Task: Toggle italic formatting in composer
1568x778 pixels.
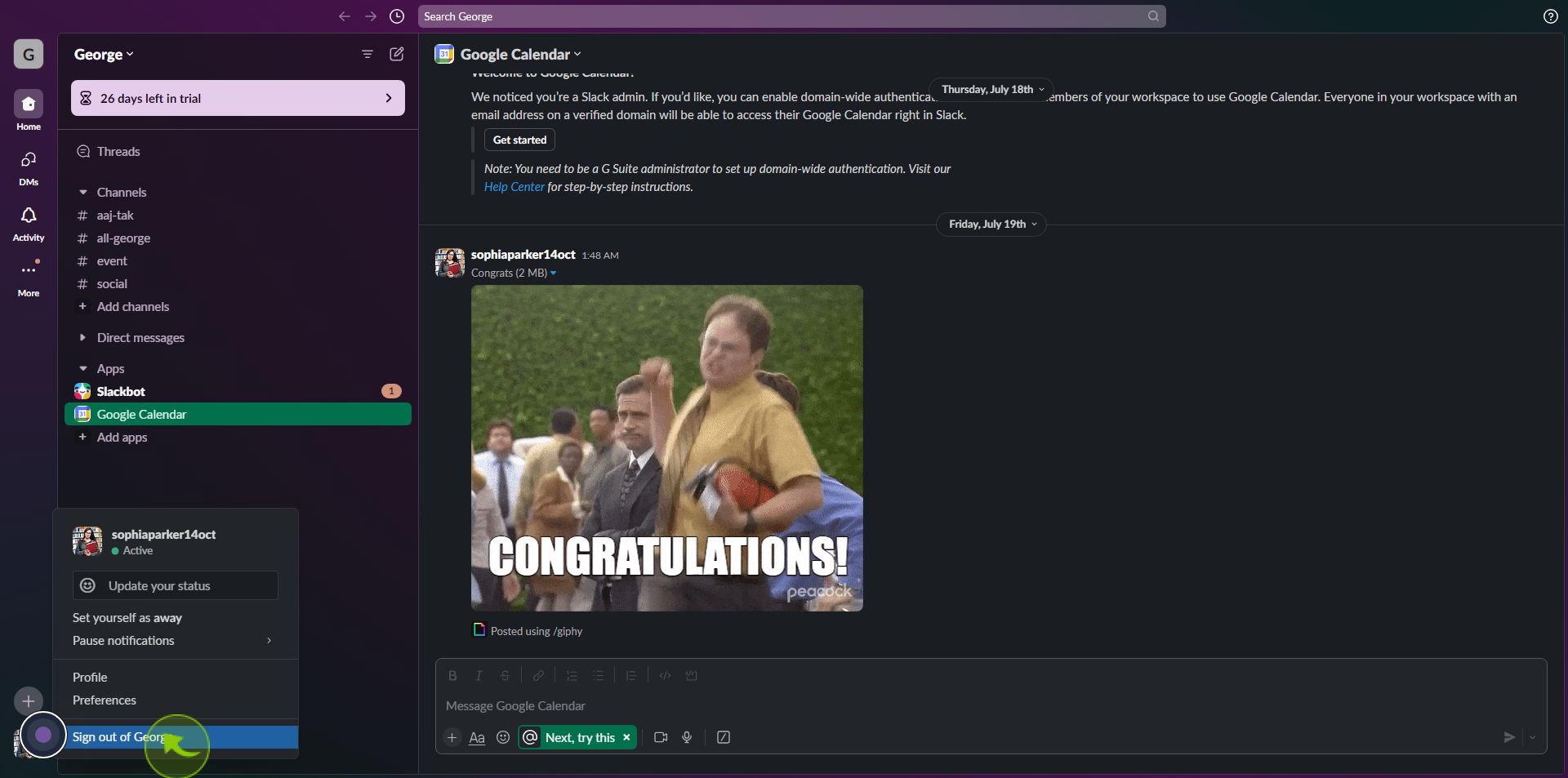Action: click(479, 675)
